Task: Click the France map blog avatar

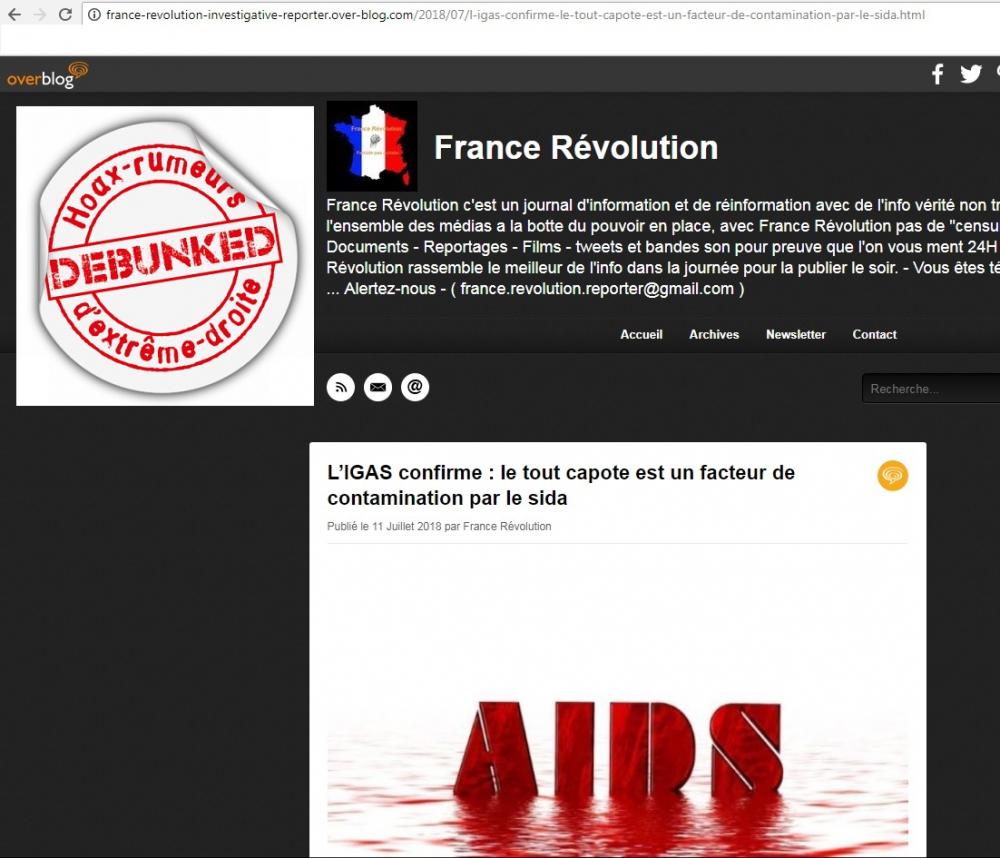Action: pyautogui.click(x=372, y=146)
